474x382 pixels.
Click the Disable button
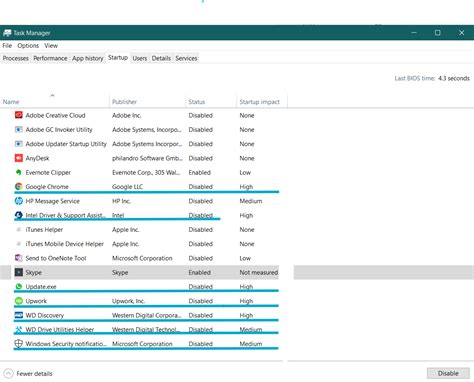[x=448, y=373]
